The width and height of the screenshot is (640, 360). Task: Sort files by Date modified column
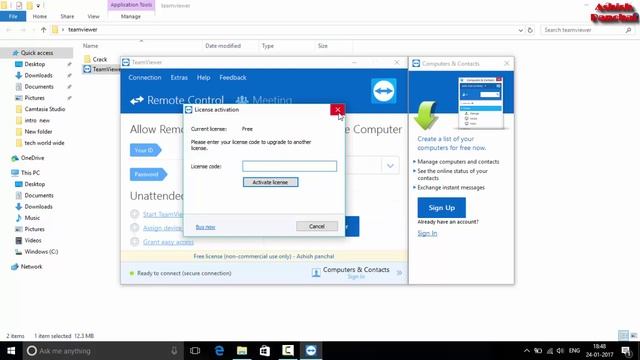click(x=223, y=46)
